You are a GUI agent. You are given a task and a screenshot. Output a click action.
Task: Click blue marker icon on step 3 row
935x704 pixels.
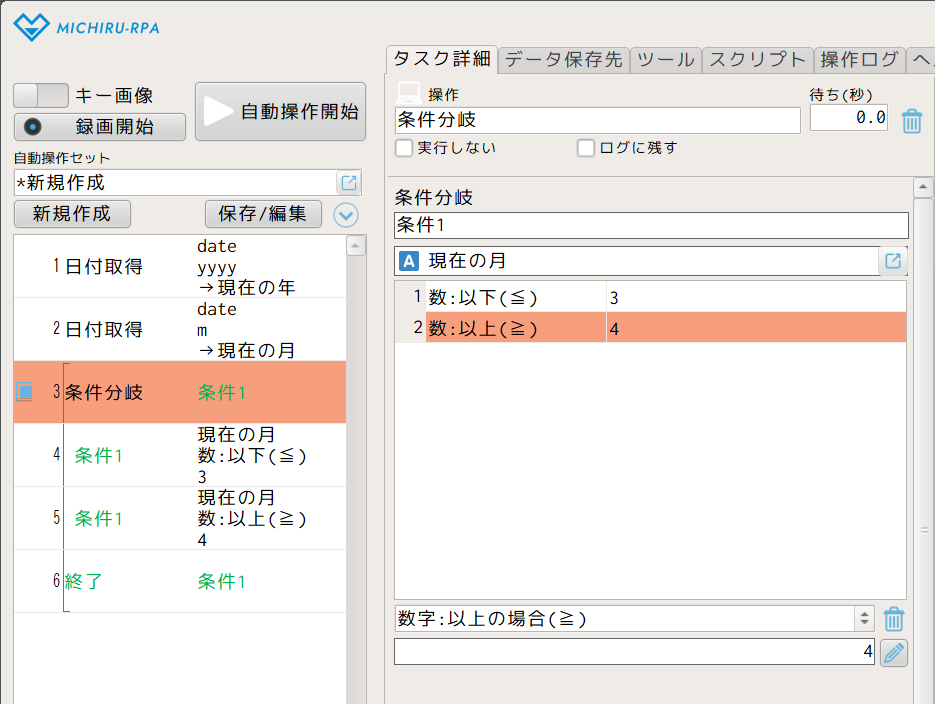click(x=24, y=392)
